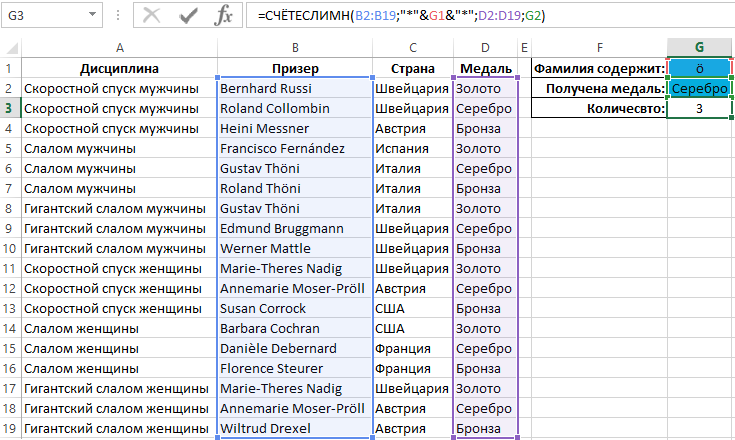Screen dimensions: 735x440
Task: Select cell G2 with Серебро criterion
Action: 699,88
